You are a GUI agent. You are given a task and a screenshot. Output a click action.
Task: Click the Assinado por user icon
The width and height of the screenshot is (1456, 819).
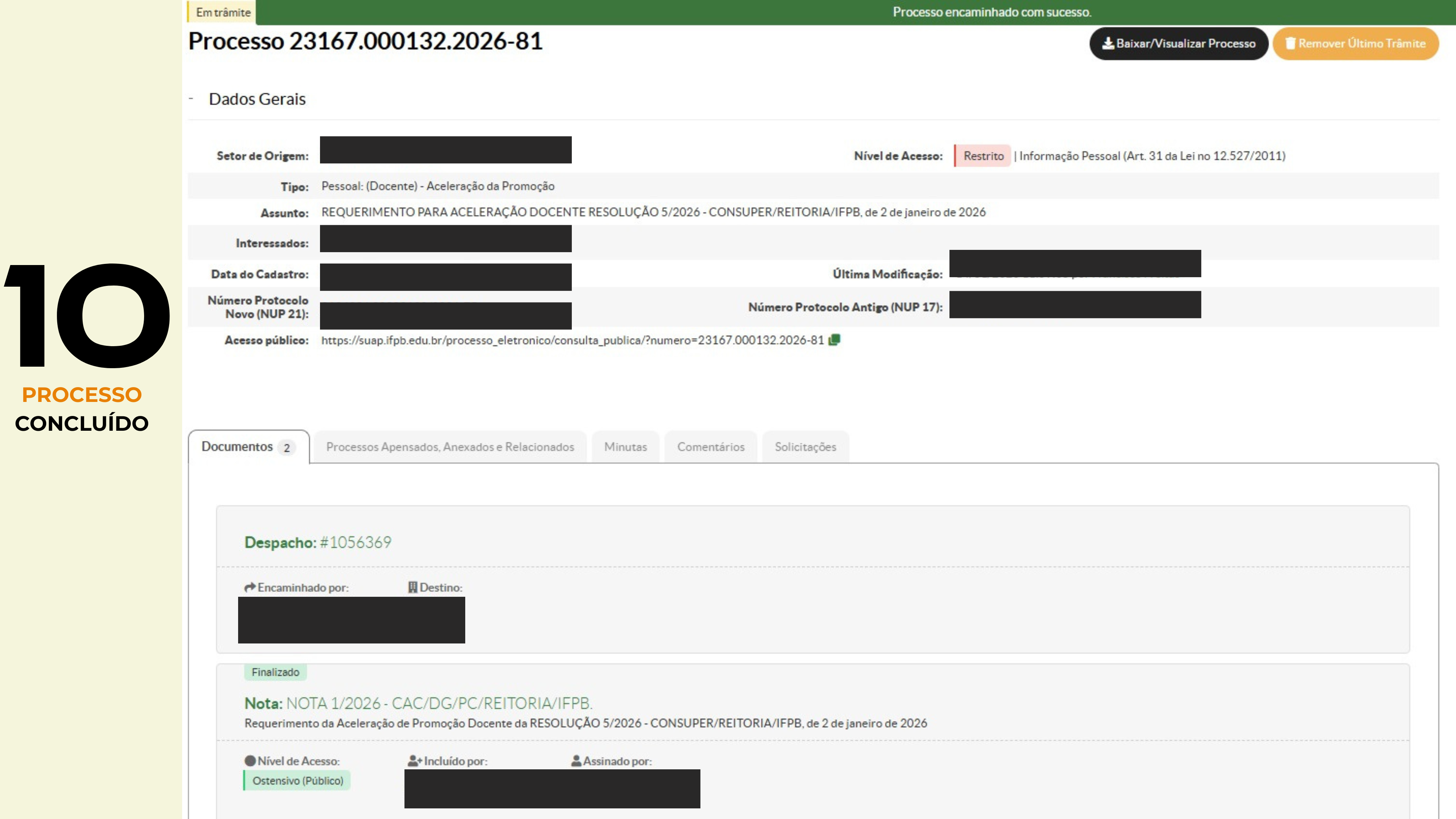click(x=576, y=761)
